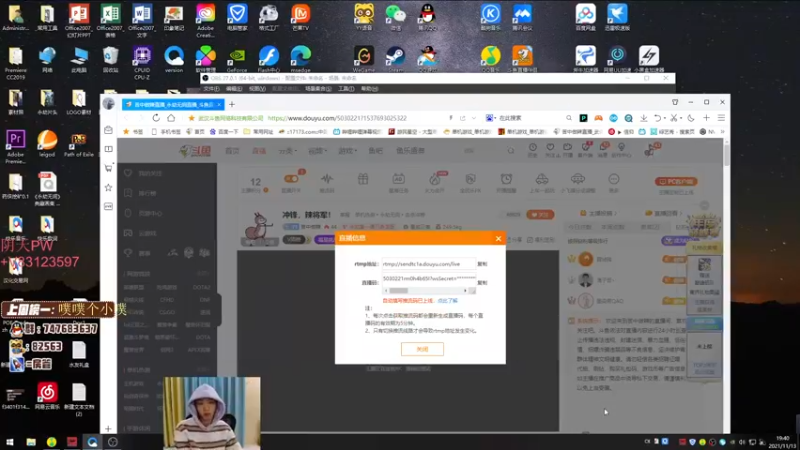Click the Steam desktop icon
800x450 pixels.
[x=395, y=59]
